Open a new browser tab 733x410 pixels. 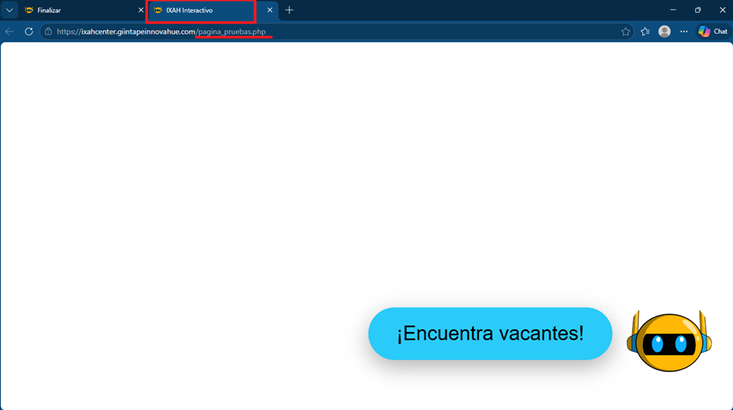click(x=289, y=10)
